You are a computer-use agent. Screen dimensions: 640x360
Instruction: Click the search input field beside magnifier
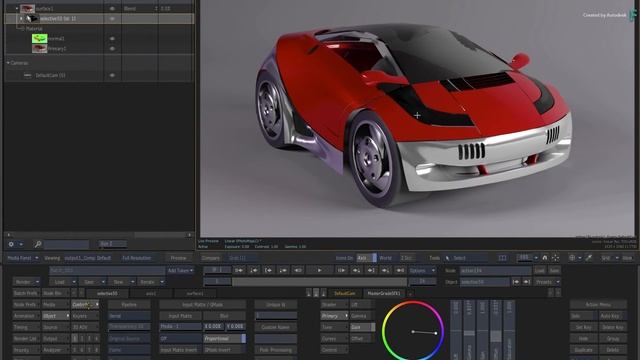coord(67,244)
